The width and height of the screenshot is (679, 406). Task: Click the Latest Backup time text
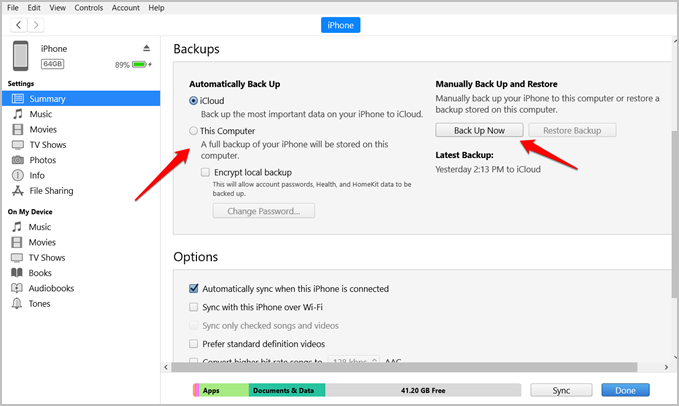(488, 169)
